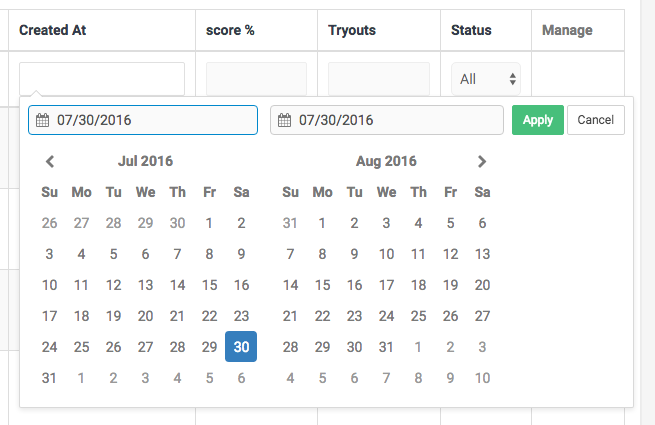Sort by score % column header
This screenshot has width=655, height=425.
click(x=230, y=30)
